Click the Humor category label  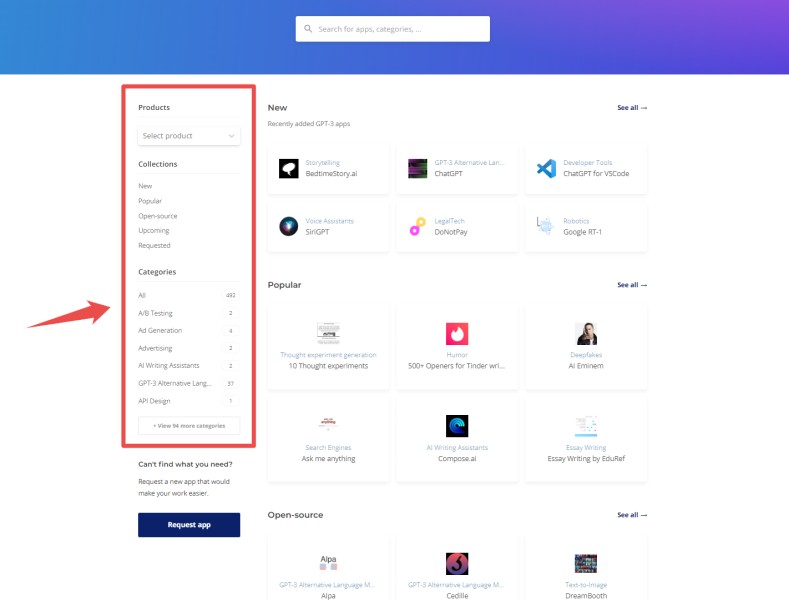(457, 355)
